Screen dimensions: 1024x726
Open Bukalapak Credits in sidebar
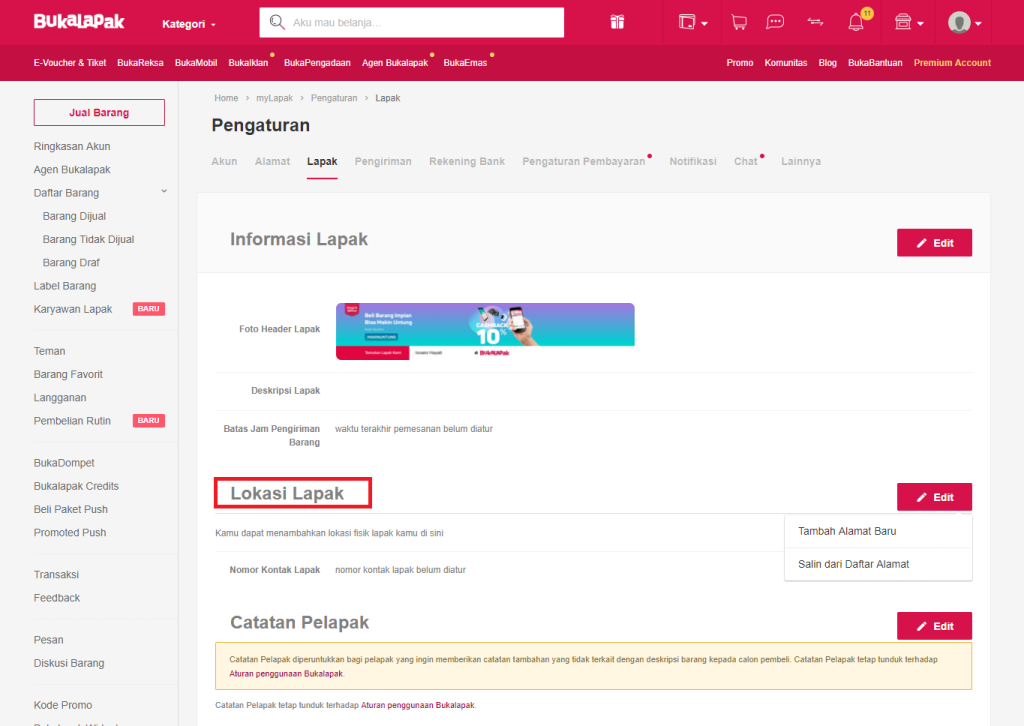click(x=76, y=486)
